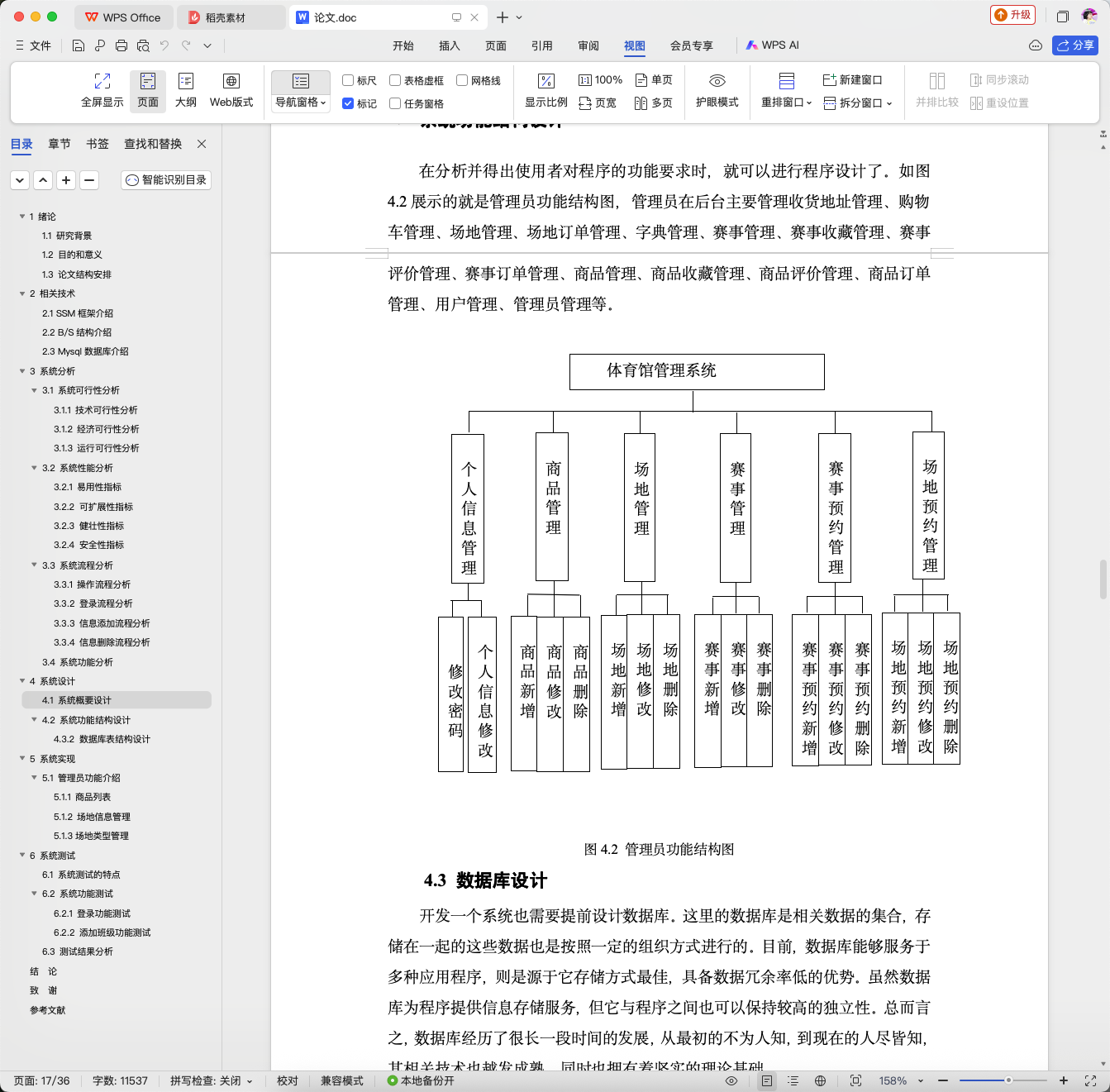Open quick access toolbar customize dropdown
The height and width of the screenshot is (1092, 1110).
click(207, 45)
